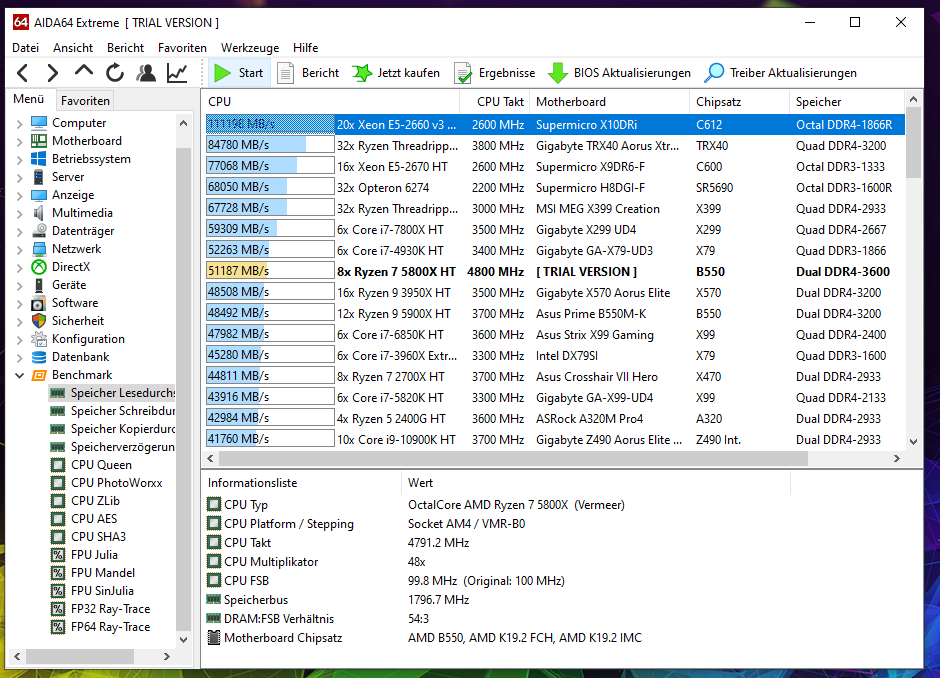
Task: Open the Favoriten menu in the menu bar
Action: coord(182,48)
